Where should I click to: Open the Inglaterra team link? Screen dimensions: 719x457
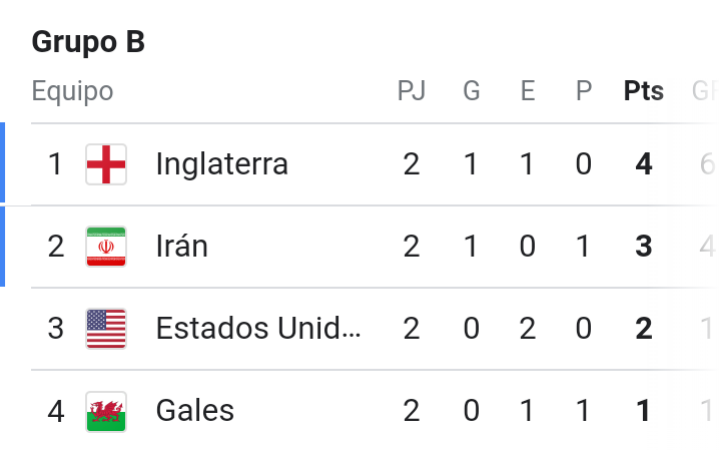(x=222, y=164)
